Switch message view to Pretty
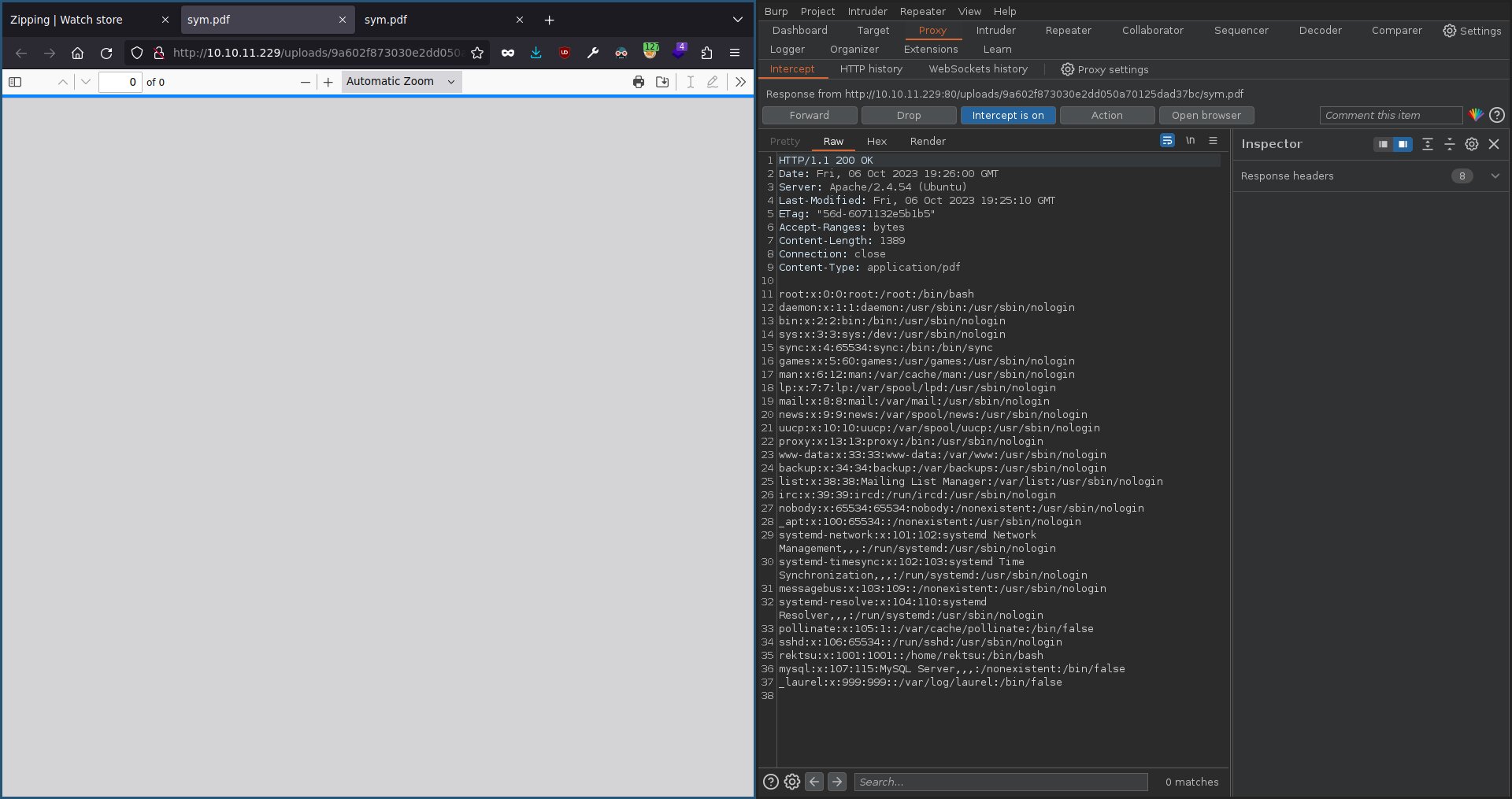 coord(785,141)
